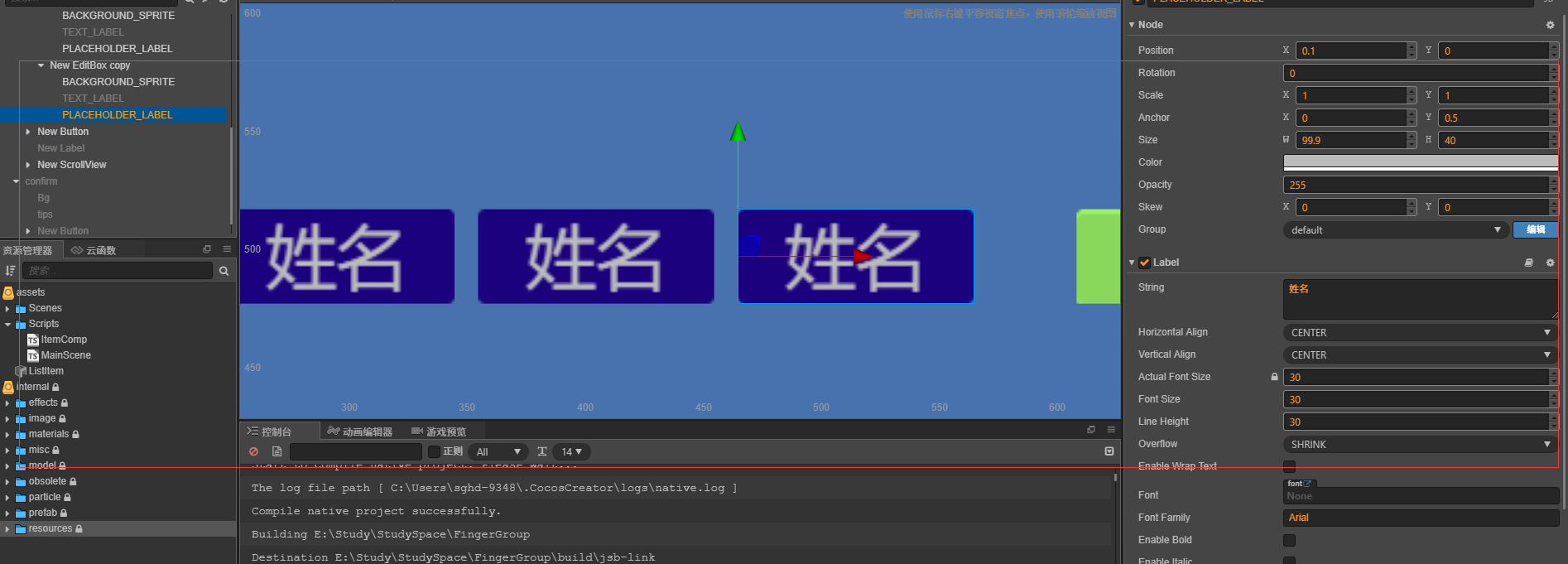The width and height of the screenshot is (1568, 564).
Task: Click the red X-axis gizmo arrow
Action: click(863, 257)
